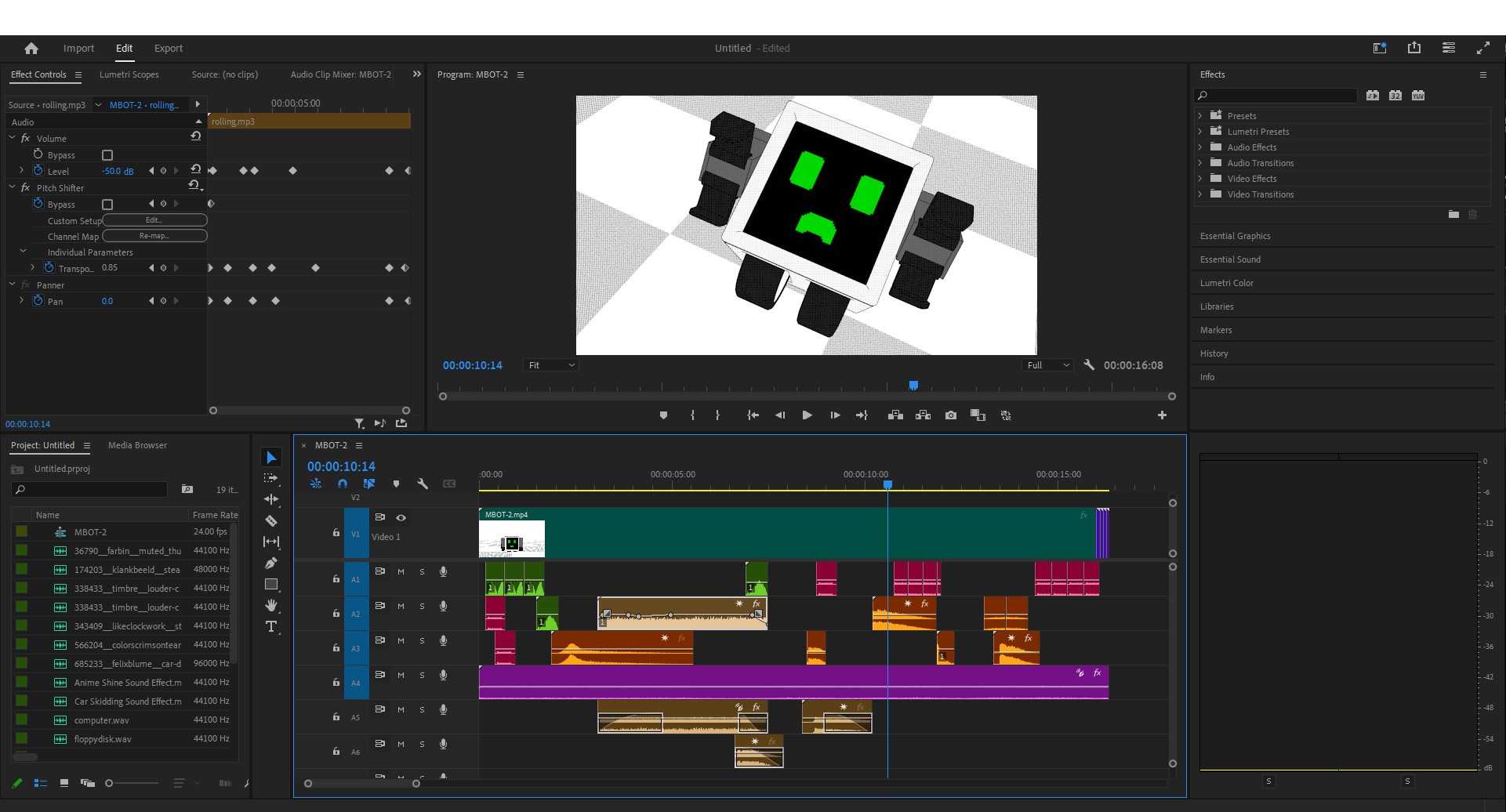The width and height of the screenshot is (1506, 812).
Task: Click the Home icon
Action: point(31,49)
